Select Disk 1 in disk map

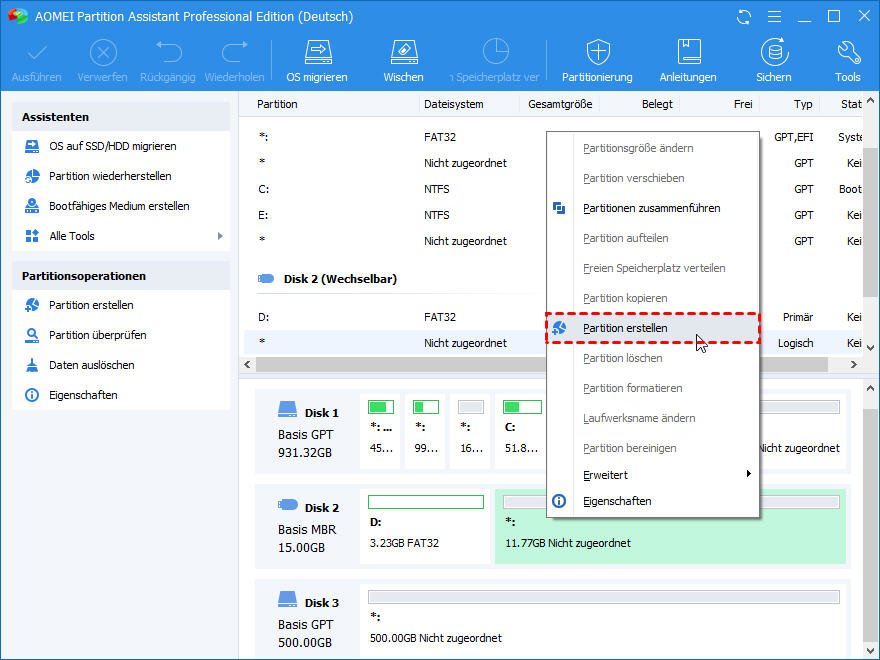click(308, 431)
